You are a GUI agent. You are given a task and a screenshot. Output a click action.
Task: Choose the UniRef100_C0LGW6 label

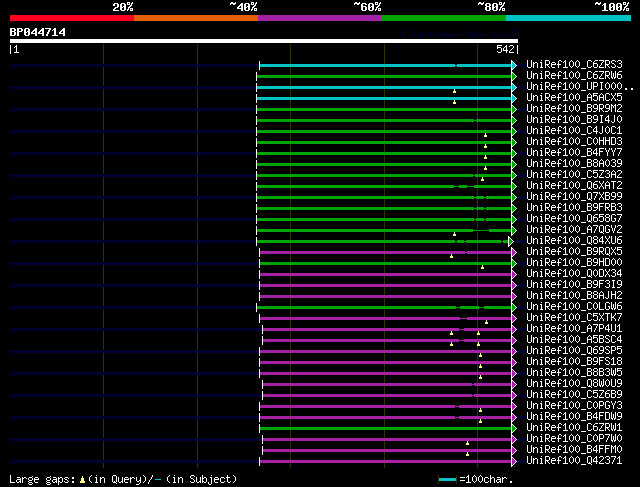point(574,307)
